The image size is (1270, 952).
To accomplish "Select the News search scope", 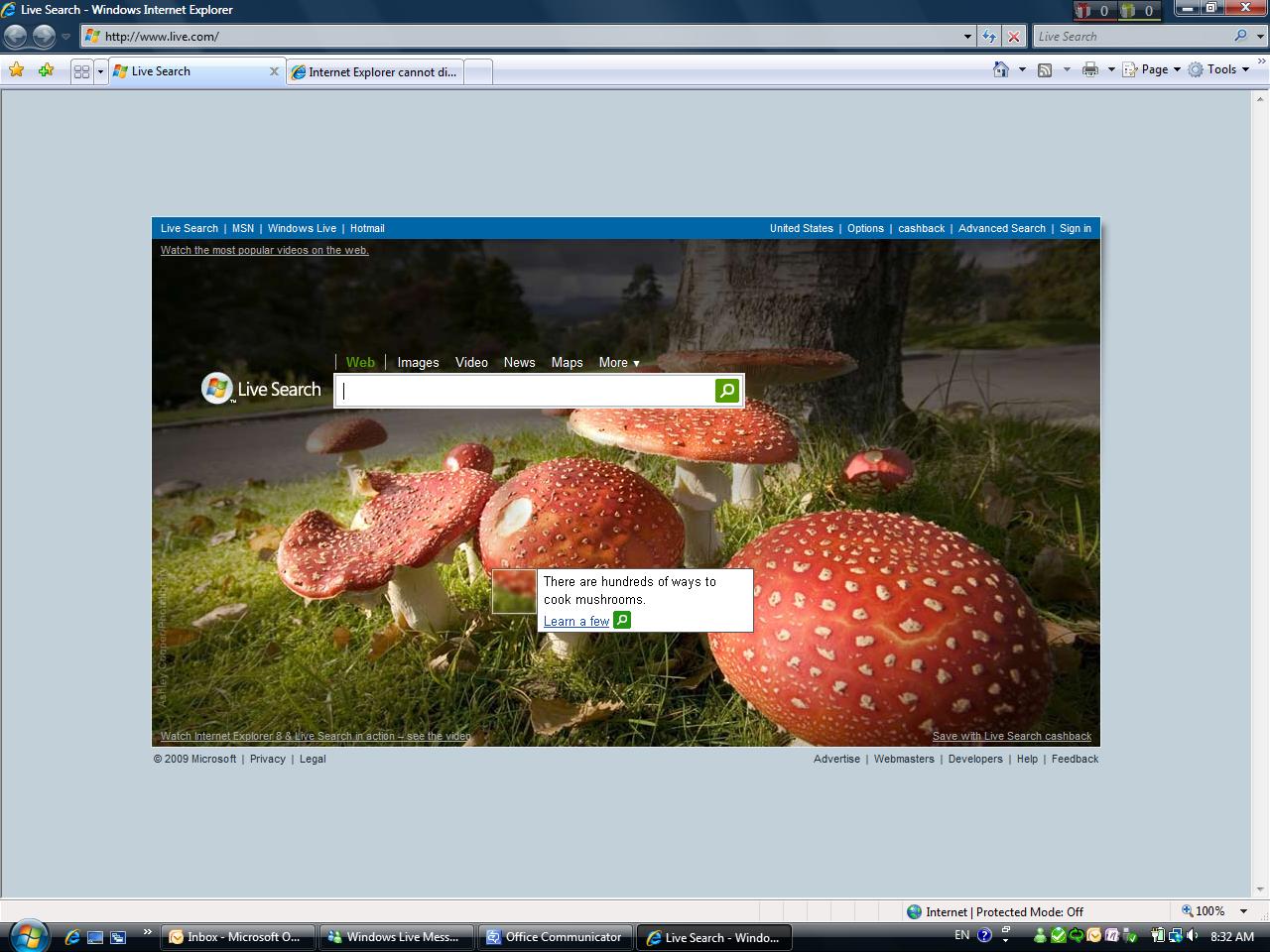I will click(x=519, y=362).
